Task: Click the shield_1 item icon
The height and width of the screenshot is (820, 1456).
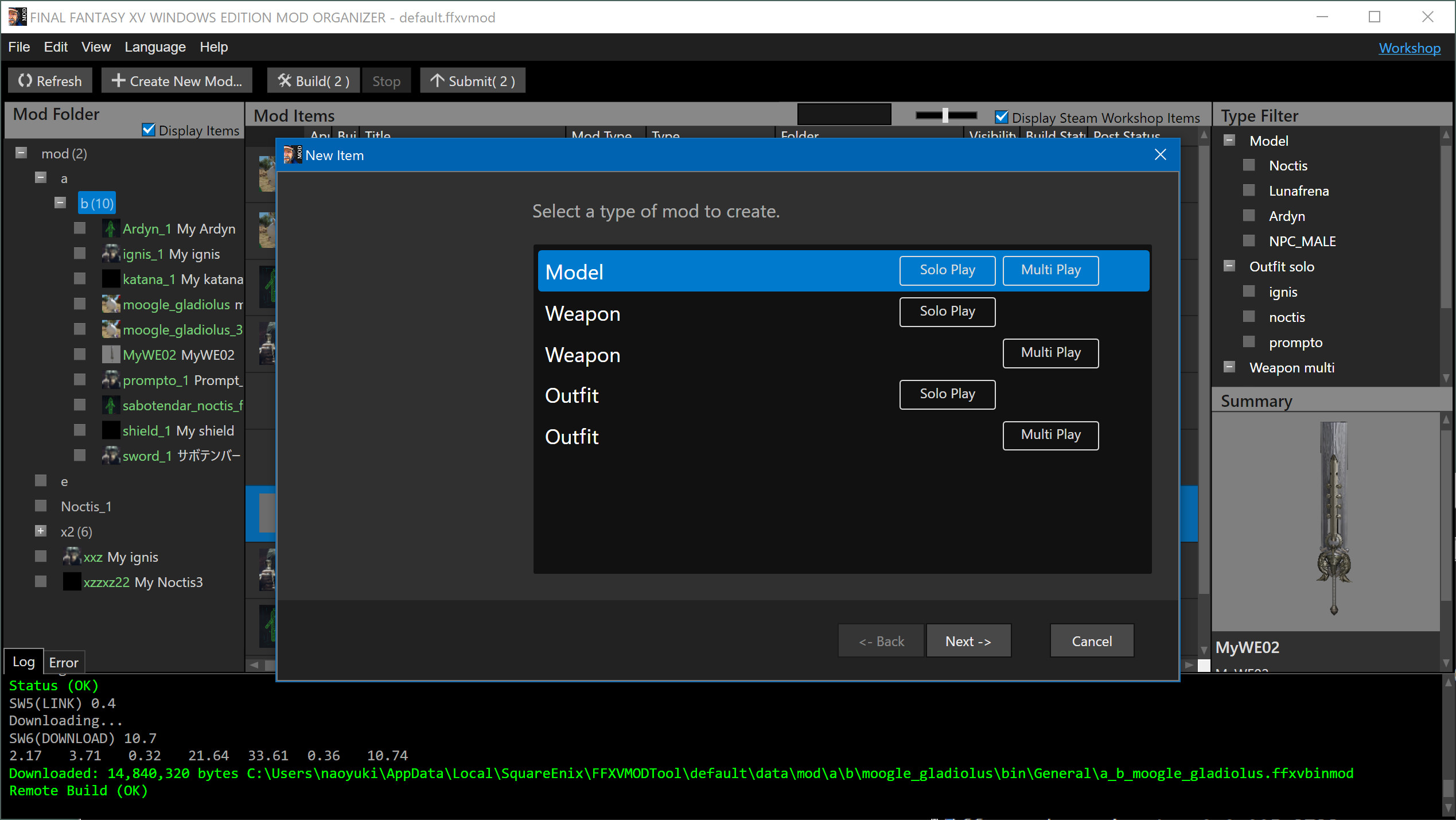Action: [110, 430]
